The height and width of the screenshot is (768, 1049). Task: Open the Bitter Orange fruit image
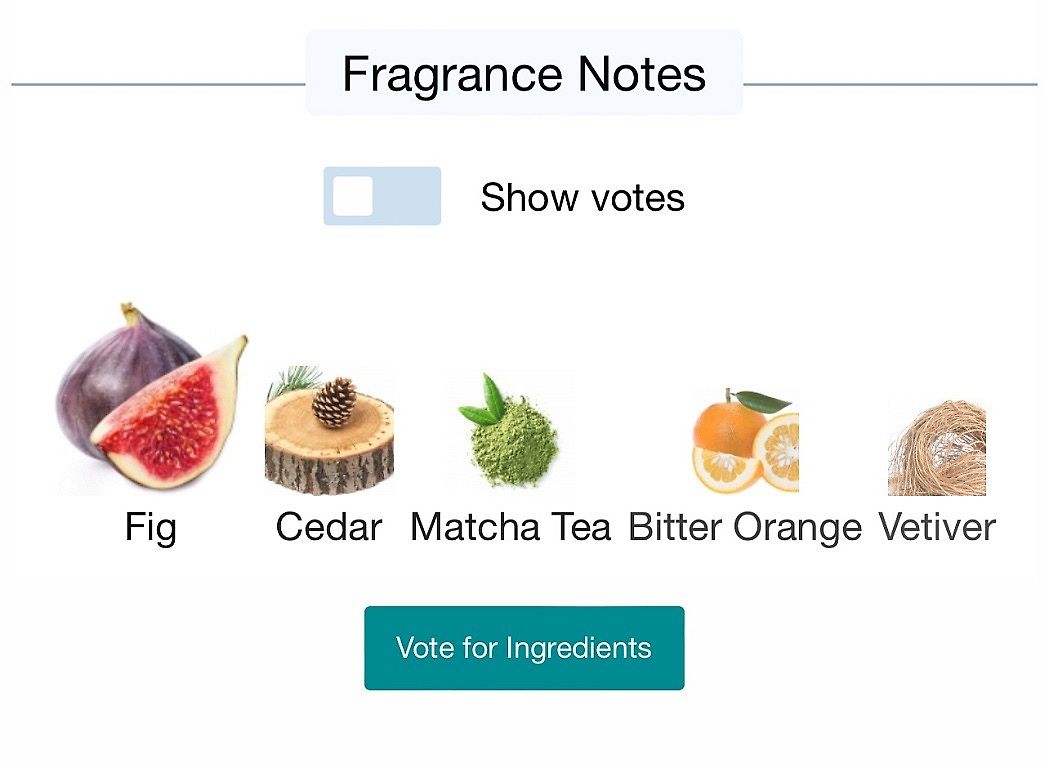click(x=745, y=442)
